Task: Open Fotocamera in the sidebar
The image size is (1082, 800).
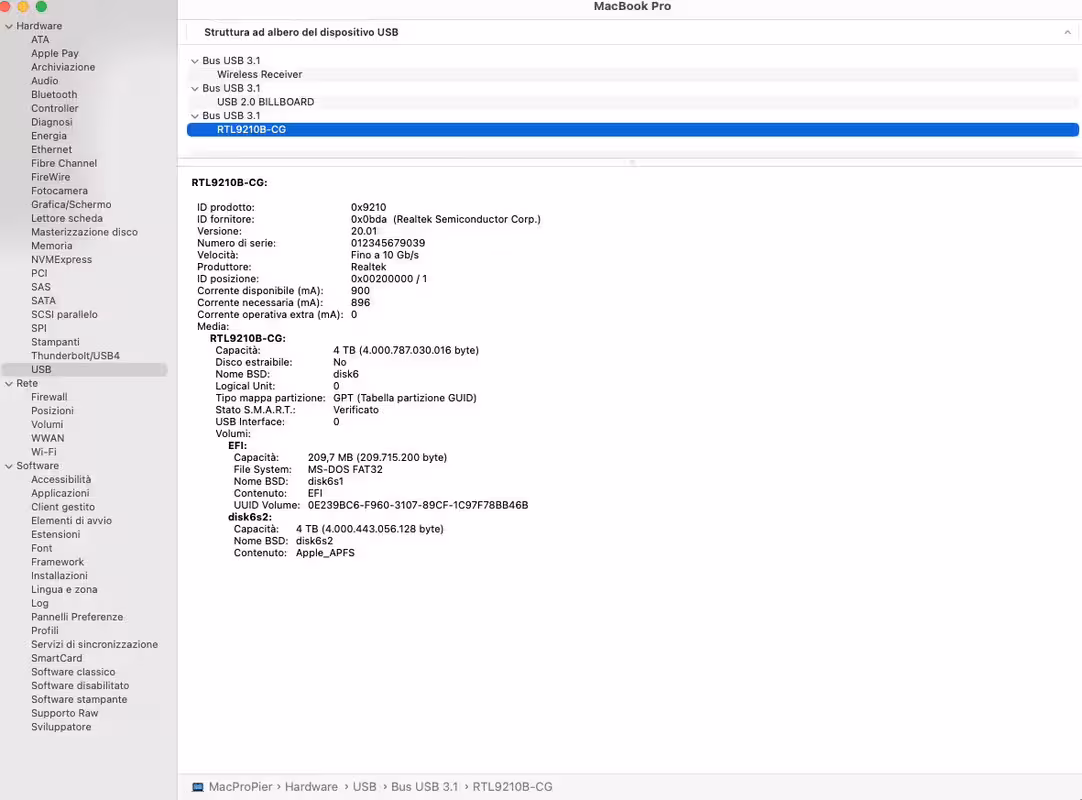Action: (x=59, y=191)
